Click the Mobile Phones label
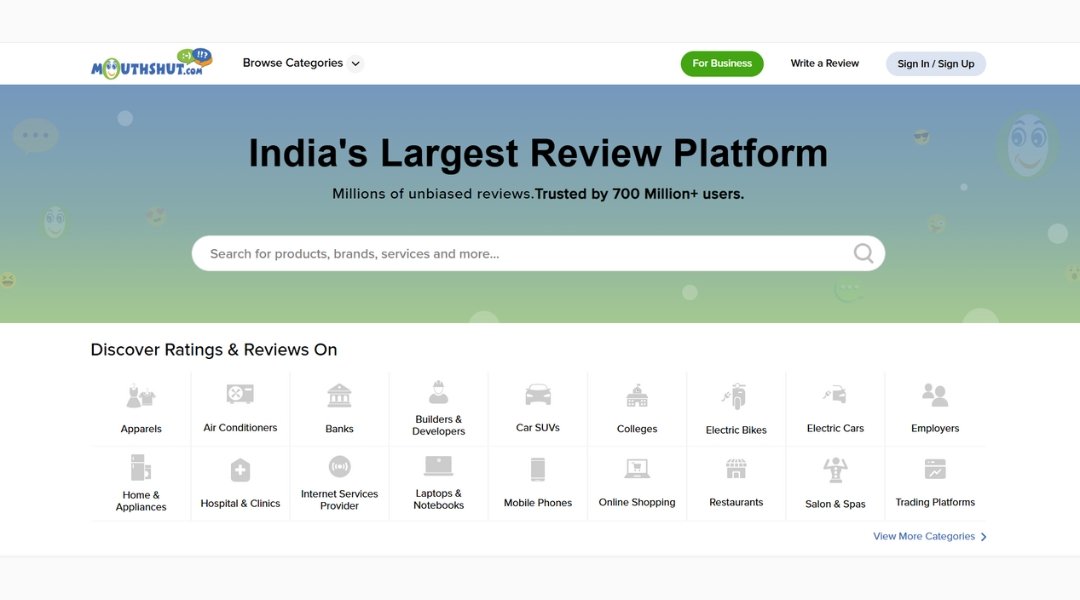The width and height of the screenshot is (1080, 600). click(538, 503)
